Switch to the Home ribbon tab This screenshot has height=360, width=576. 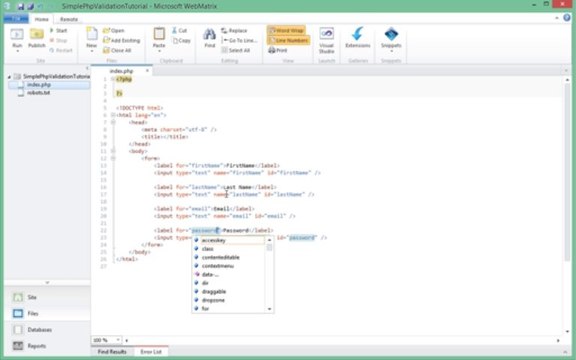point(42,19)
